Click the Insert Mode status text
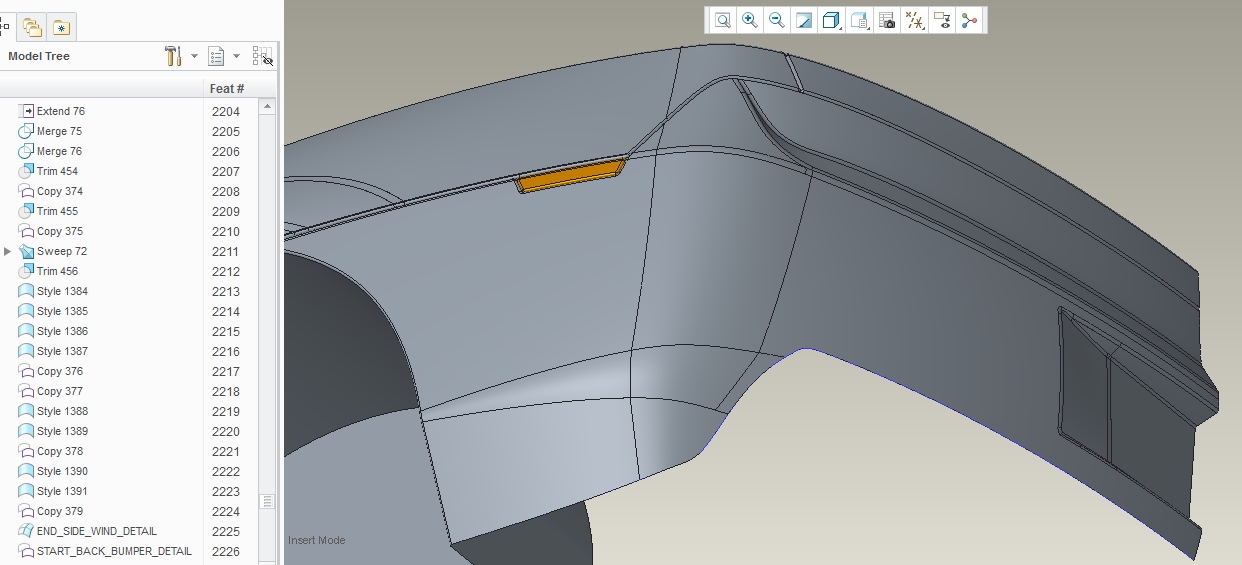1242x565 pixels. 317,540
